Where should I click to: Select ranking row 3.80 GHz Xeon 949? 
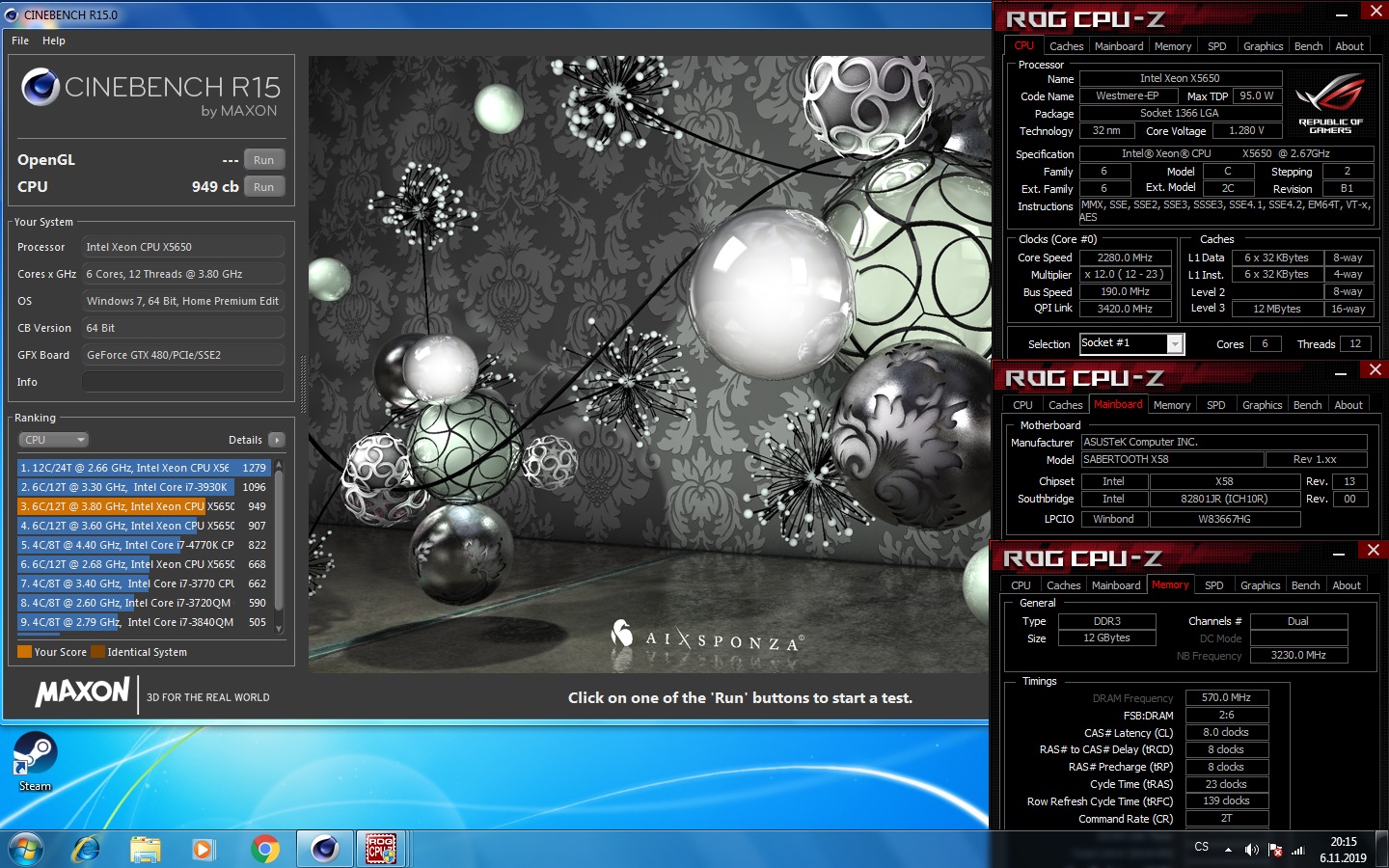point(144,506)
